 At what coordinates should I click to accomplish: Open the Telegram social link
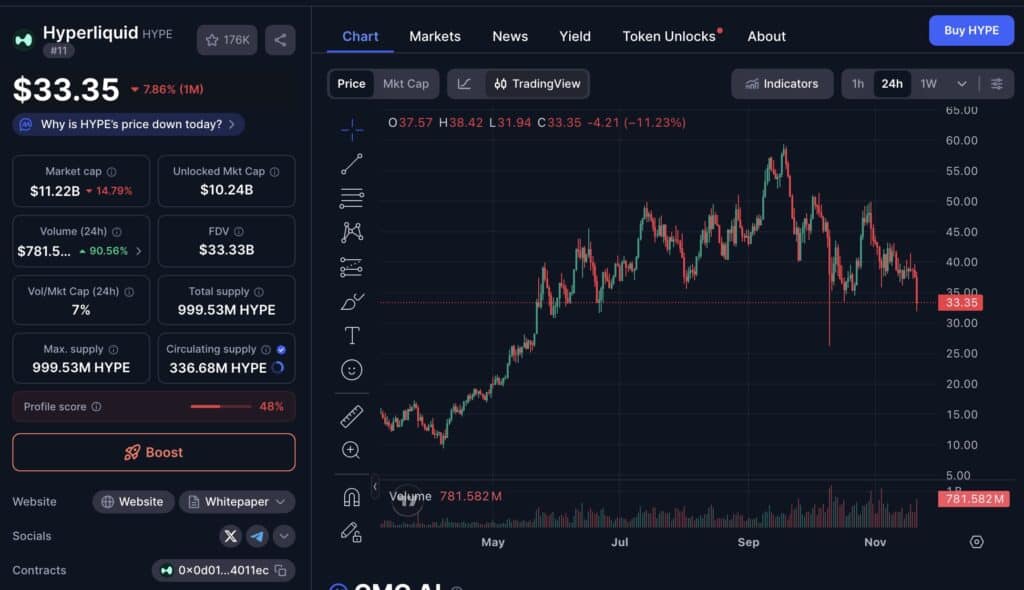point(257,536)
